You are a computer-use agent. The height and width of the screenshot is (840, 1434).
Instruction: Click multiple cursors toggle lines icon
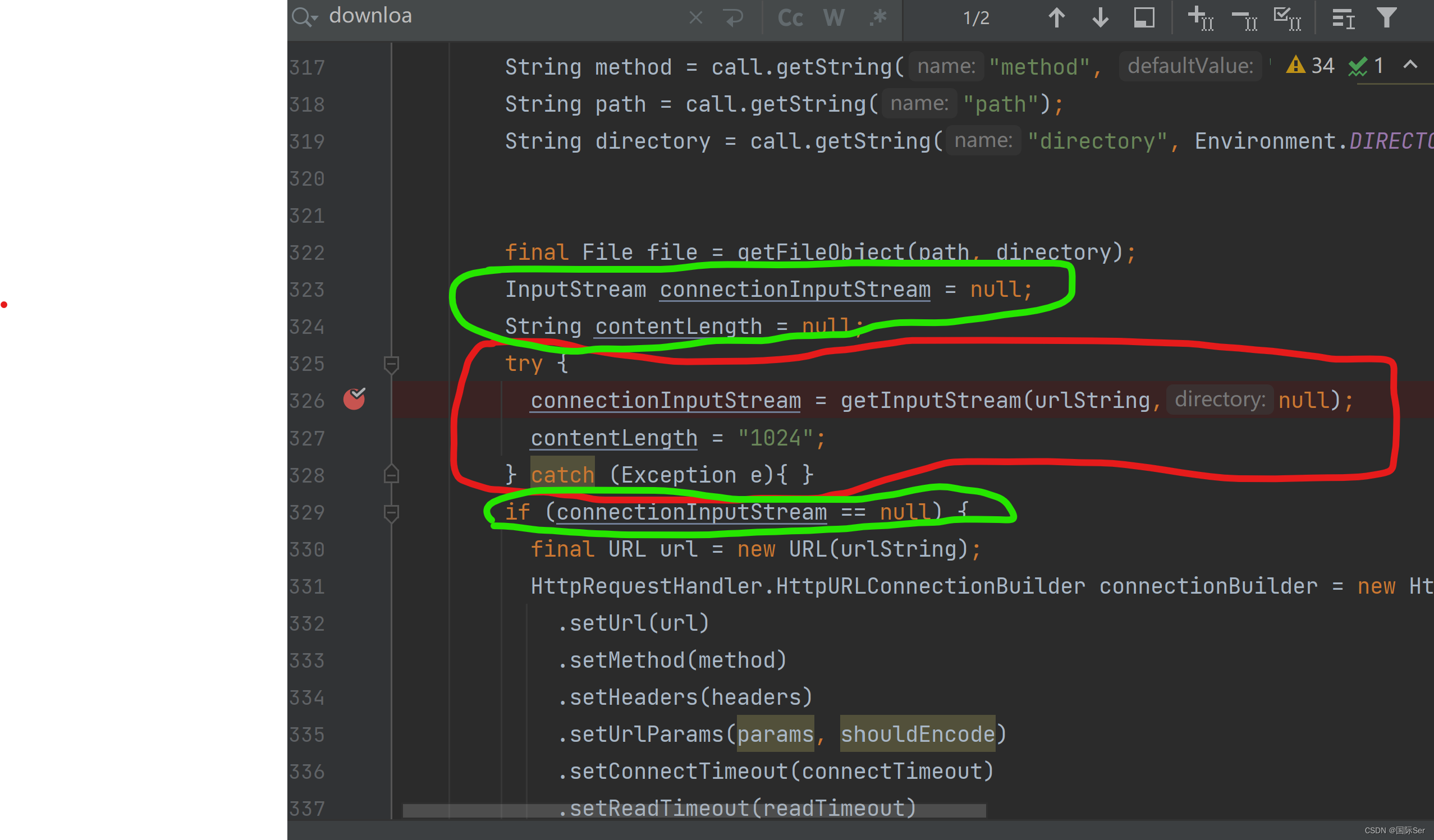[x=1343, y=19]
